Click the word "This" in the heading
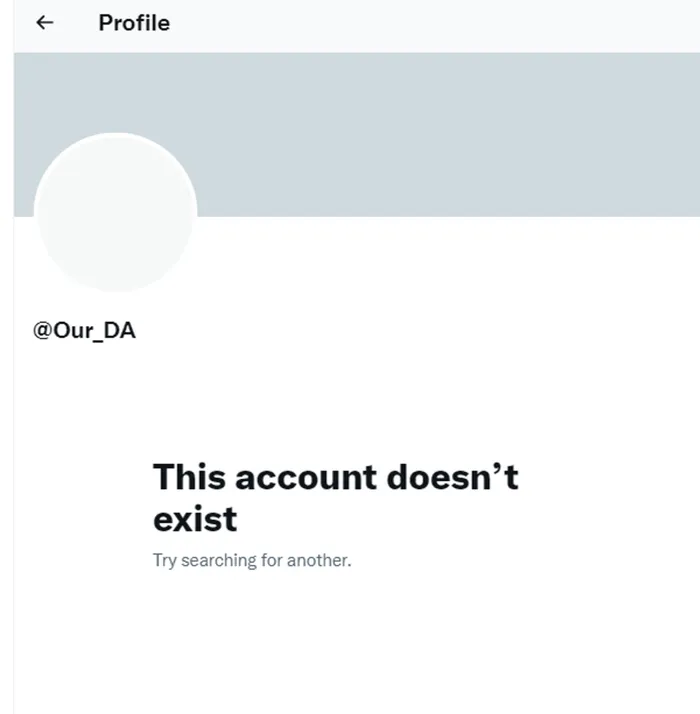This screenshot has height=714, width=700. coord(189,477)
